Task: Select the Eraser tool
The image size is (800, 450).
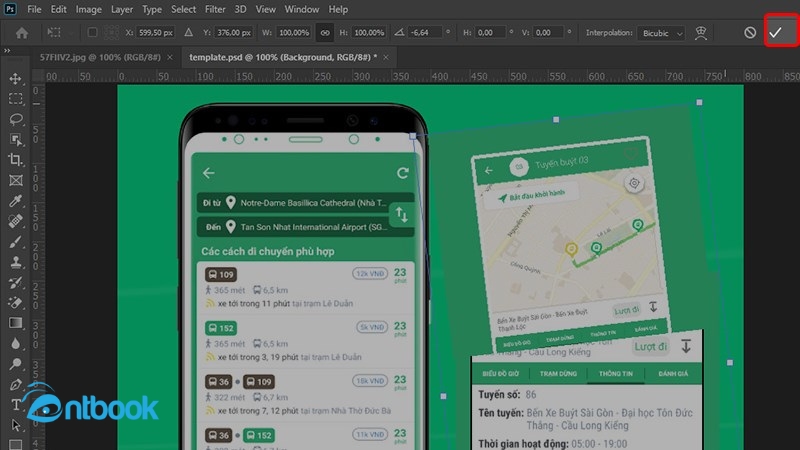Action: click(15, 303)
